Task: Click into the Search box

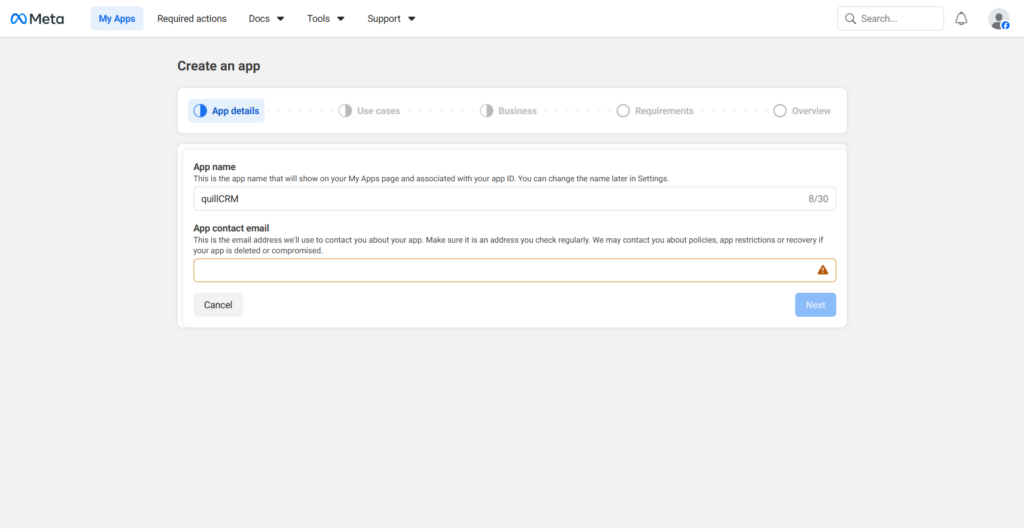Action: [x=898, y=18]
